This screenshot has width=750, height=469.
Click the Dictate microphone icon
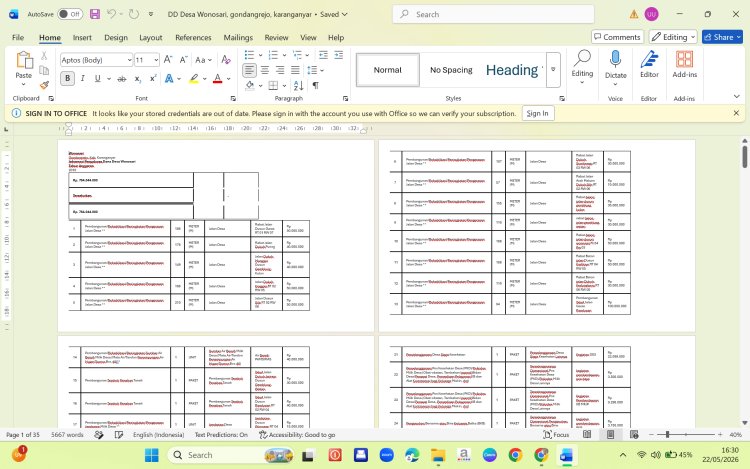click(x=616, y=59)
